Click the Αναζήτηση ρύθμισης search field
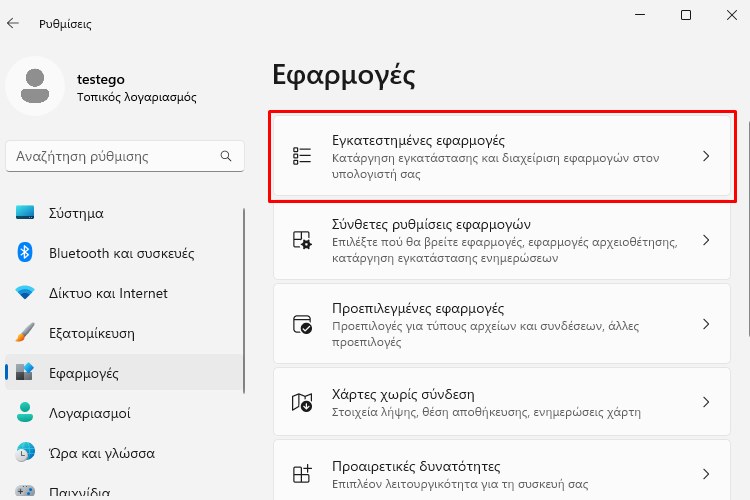 [x=125, y=156]
